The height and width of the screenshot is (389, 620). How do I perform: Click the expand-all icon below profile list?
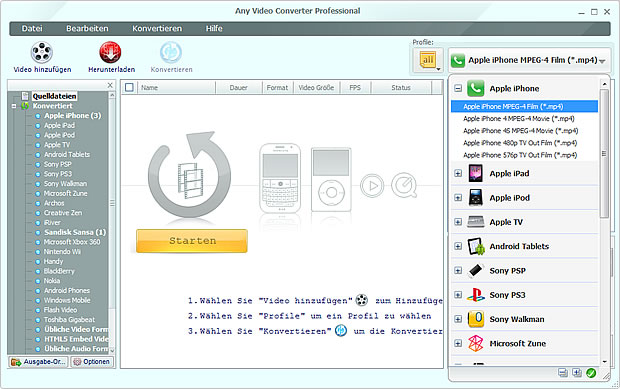[577, 372]
